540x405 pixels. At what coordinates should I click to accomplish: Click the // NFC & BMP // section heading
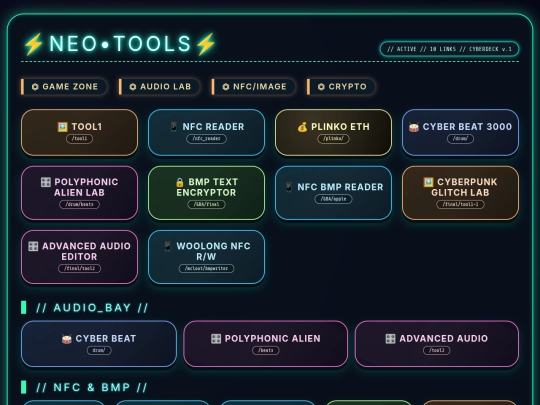click(92, 387)
